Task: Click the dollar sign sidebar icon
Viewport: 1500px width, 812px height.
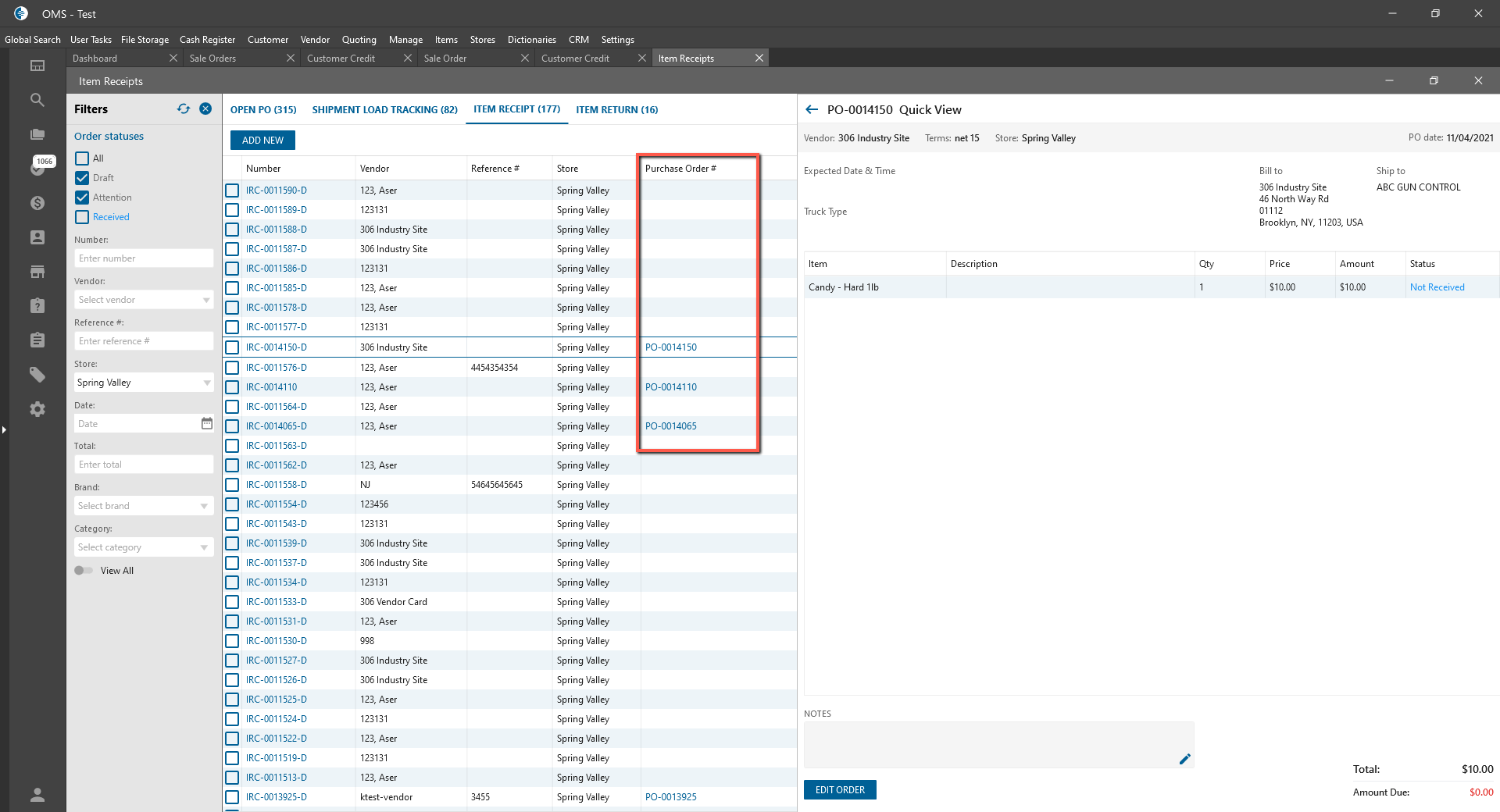Action: [x=37, y=203]
